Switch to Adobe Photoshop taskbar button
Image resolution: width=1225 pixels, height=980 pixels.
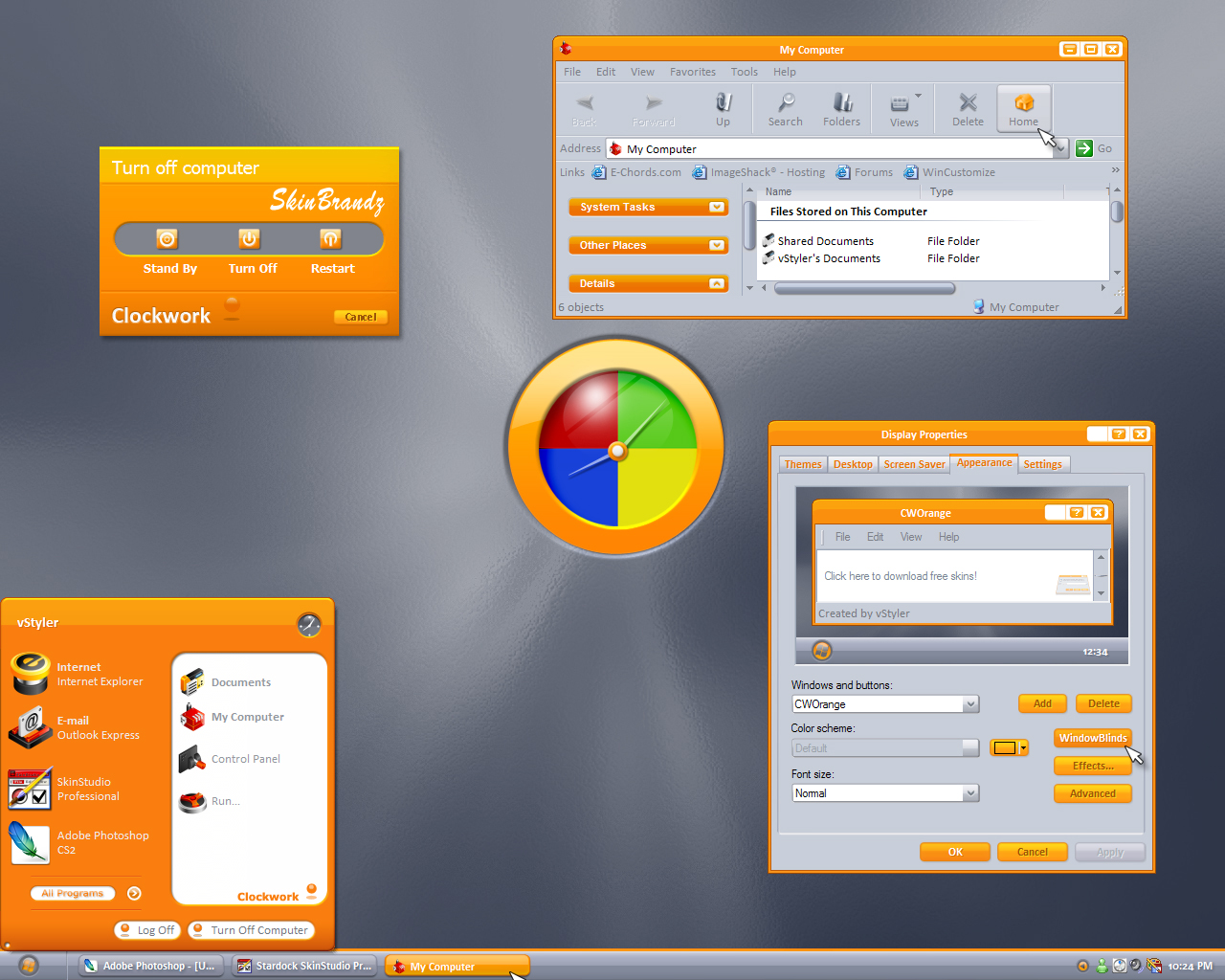click(149, 966)
